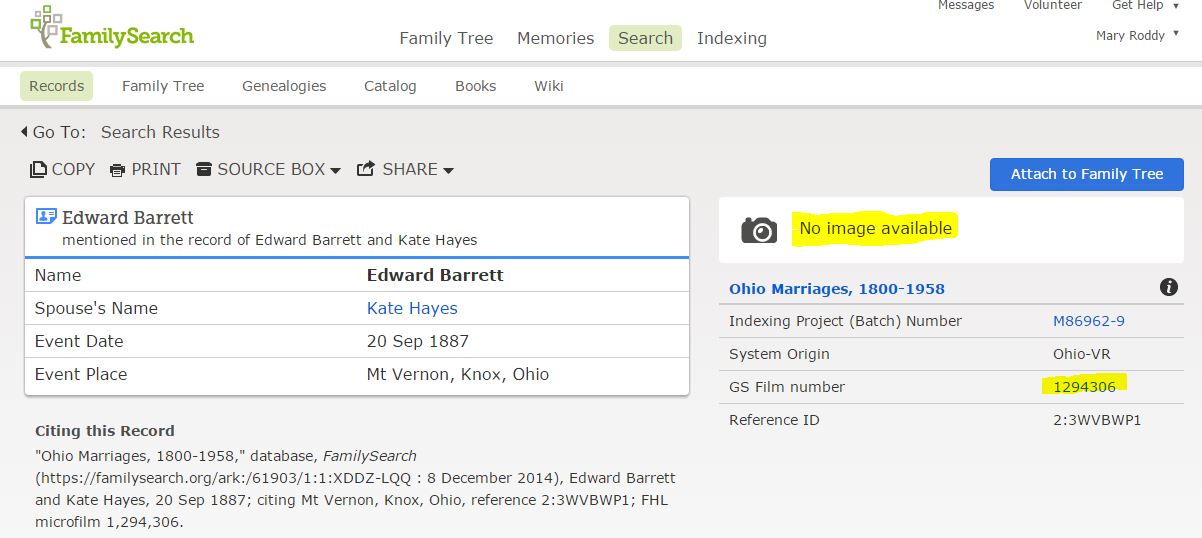This screenshot has width=1202, height=538.
Task: Click the FamilySearch tree logo
Action: [44, 28]
